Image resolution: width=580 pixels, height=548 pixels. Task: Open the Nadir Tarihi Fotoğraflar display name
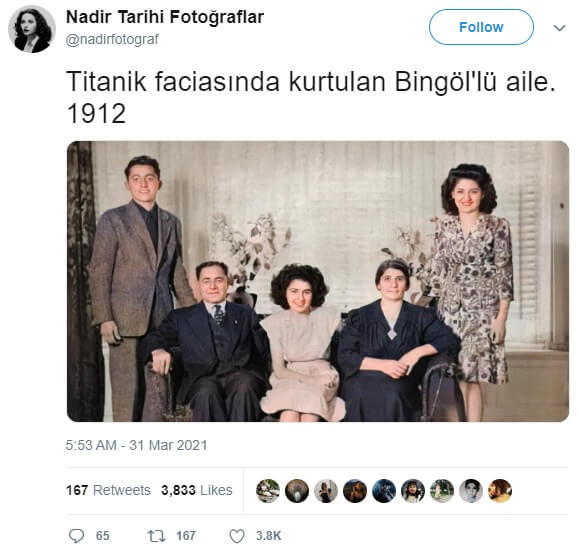coord(165,17)
